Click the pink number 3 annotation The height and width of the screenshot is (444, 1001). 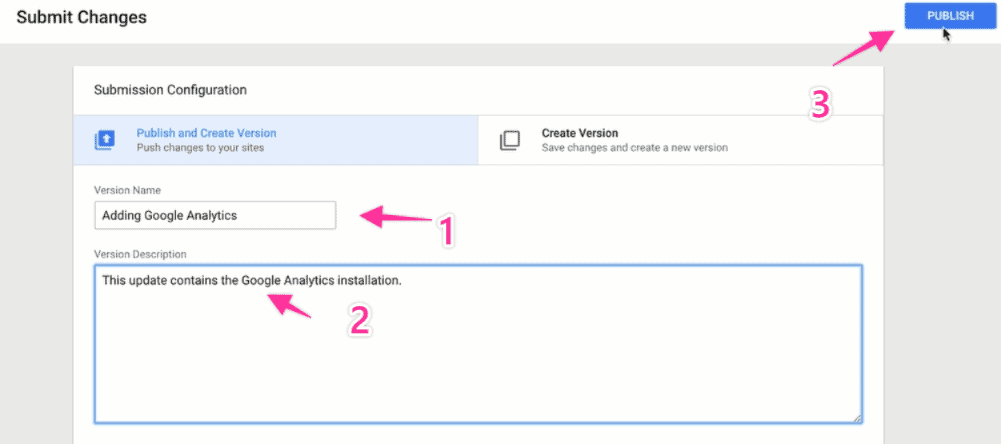click(x=820, y=103)
